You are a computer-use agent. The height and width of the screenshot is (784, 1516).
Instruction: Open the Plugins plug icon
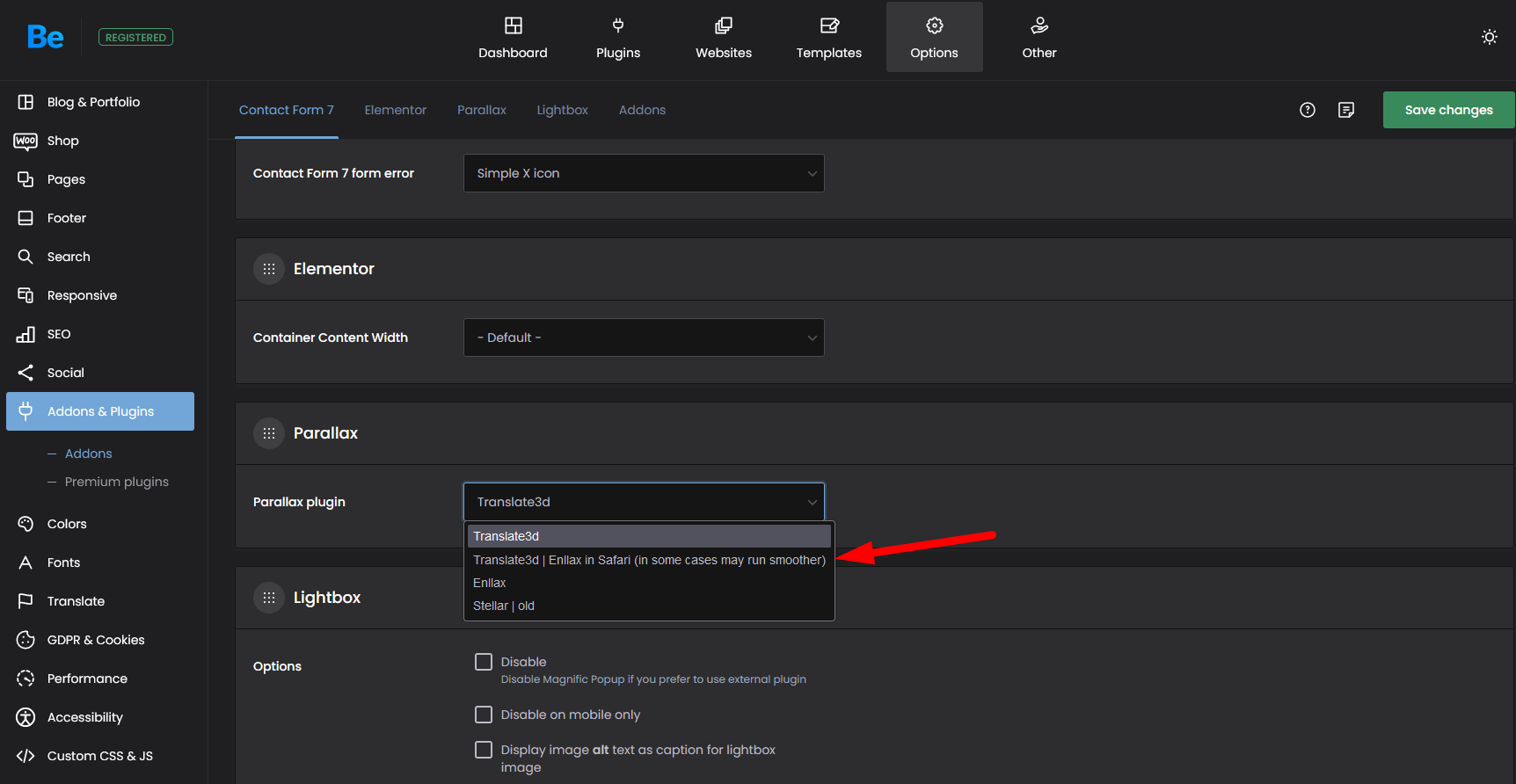(x=618, y=25)
